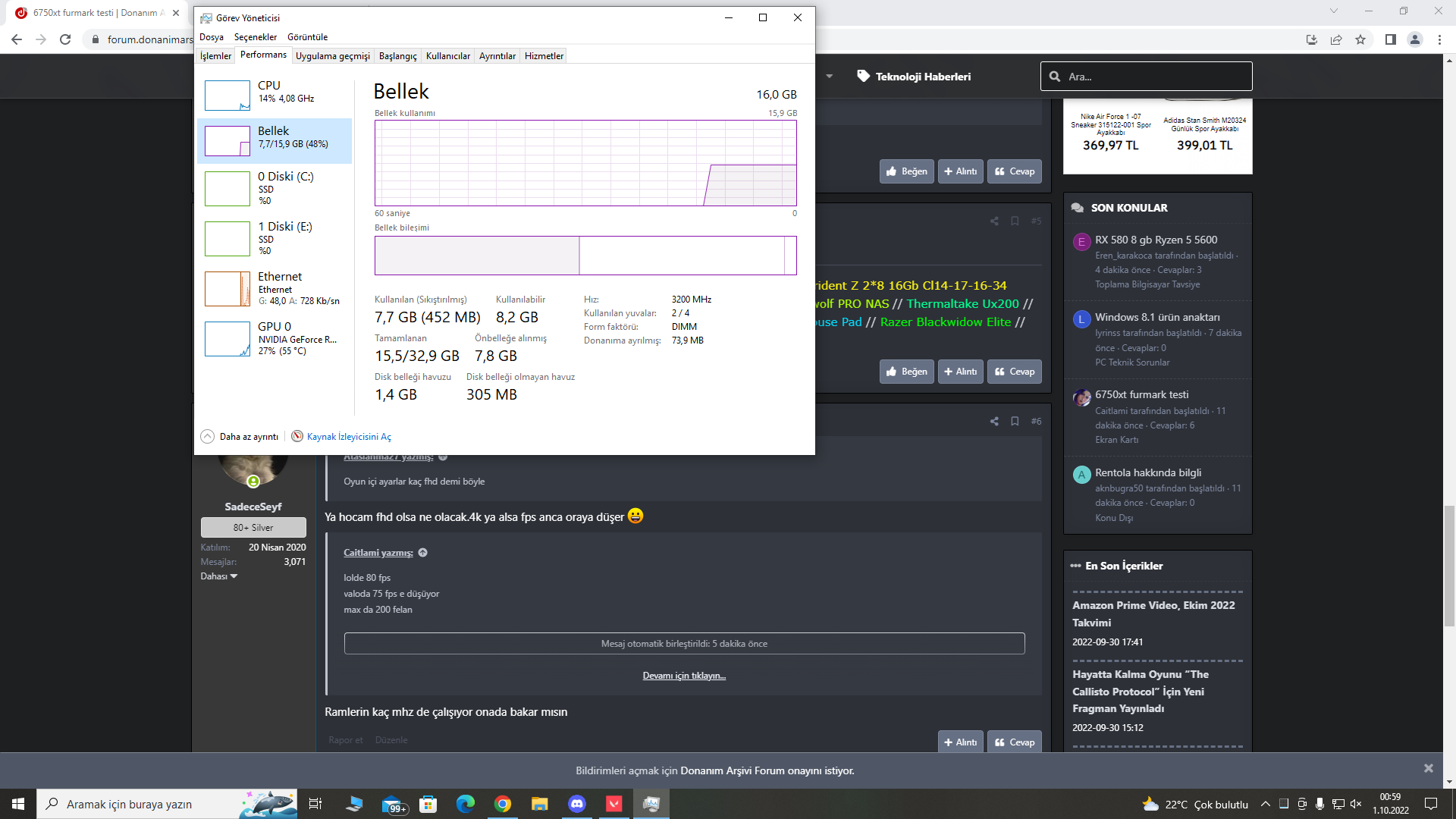
Task: Open the browser share icon
Action: point(1336,39)
